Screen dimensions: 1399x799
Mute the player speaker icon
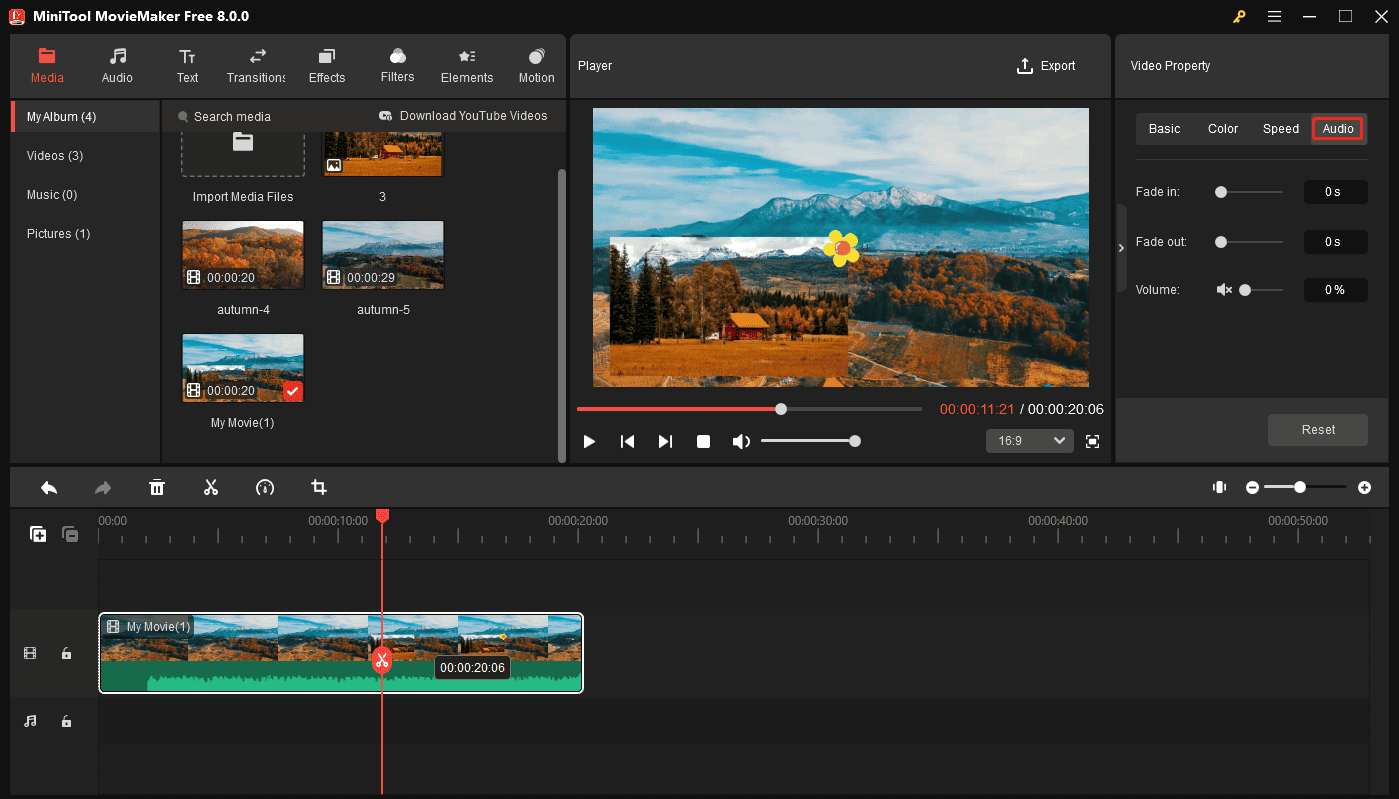[741, 441]
